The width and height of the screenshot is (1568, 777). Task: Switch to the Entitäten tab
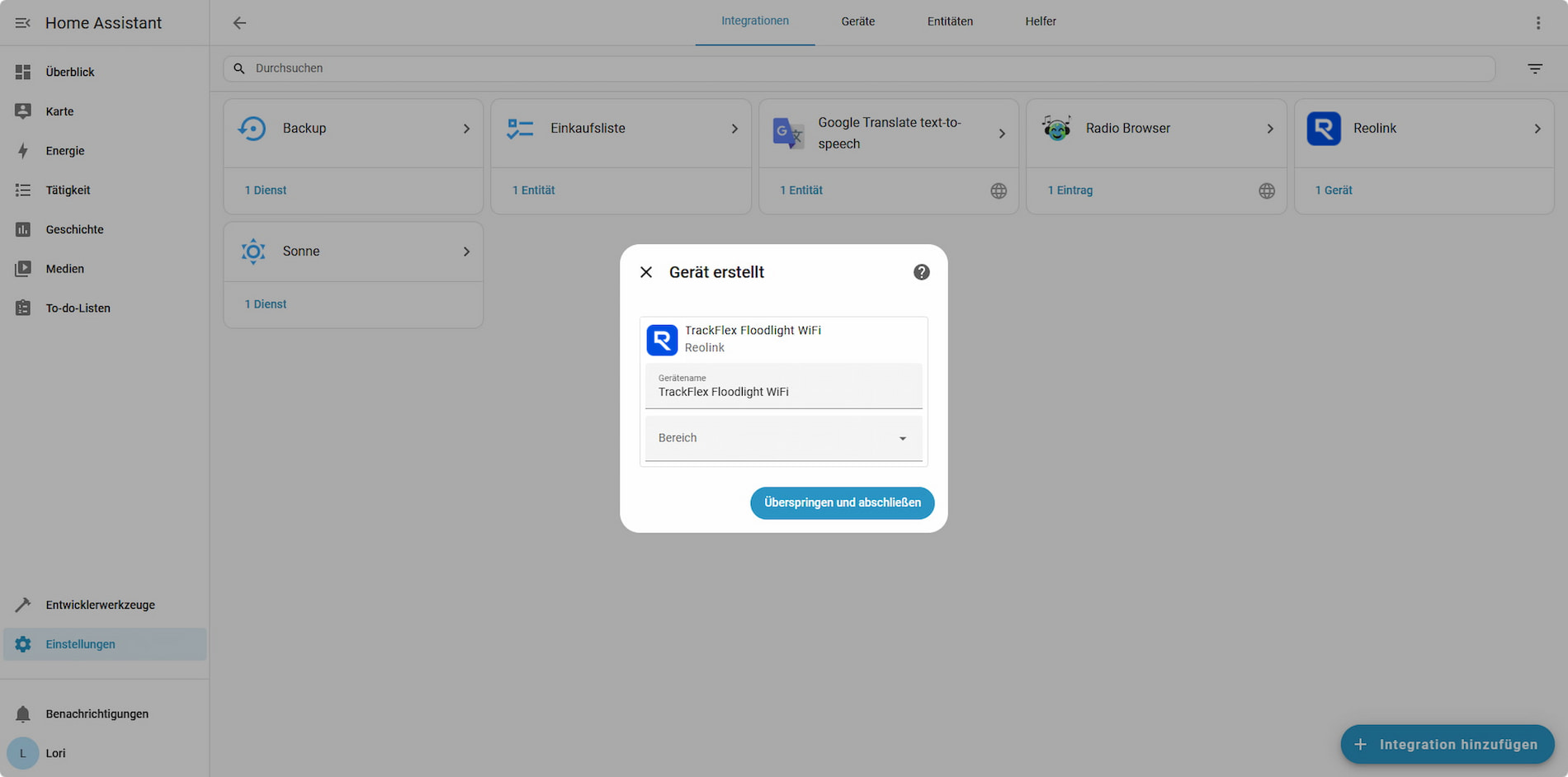click(950, 21)
